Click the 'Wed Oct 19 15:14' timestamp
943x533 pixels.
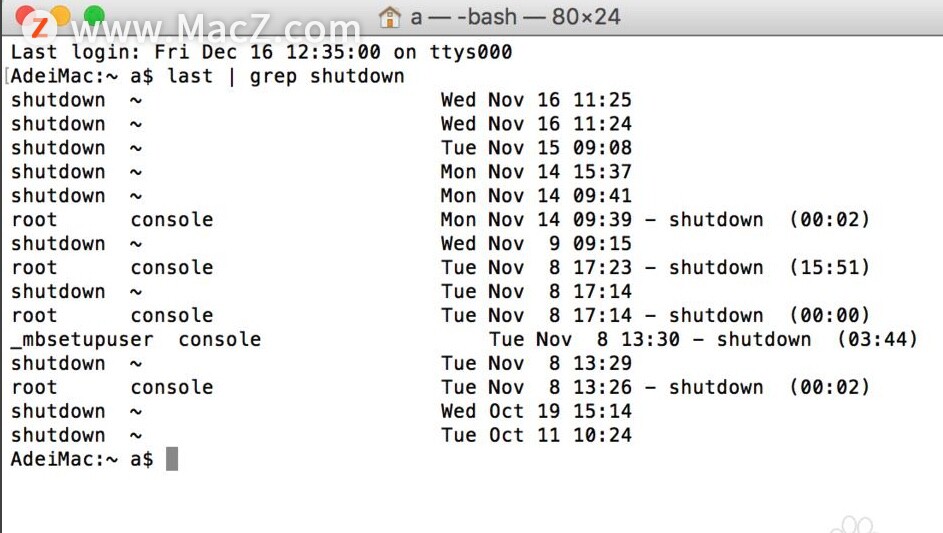click(x=536, y=411)
